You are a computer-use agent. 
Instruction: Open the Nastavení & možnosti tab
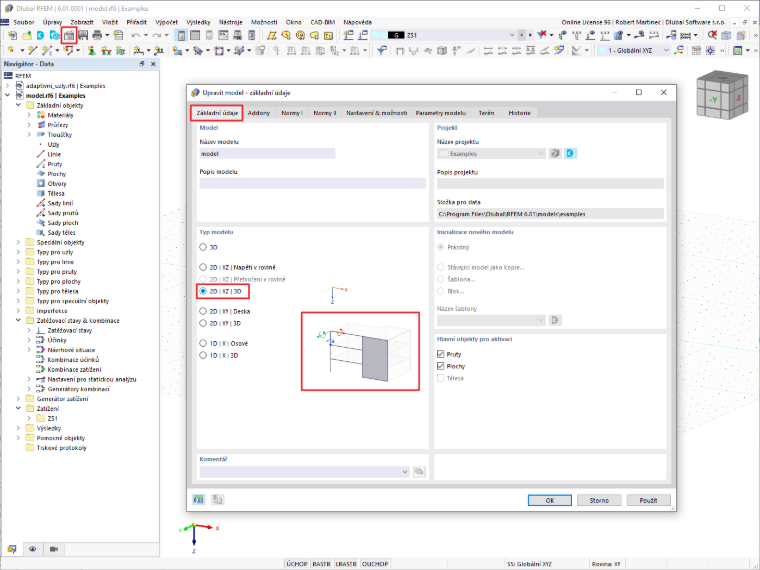click(x=377, y=113)
